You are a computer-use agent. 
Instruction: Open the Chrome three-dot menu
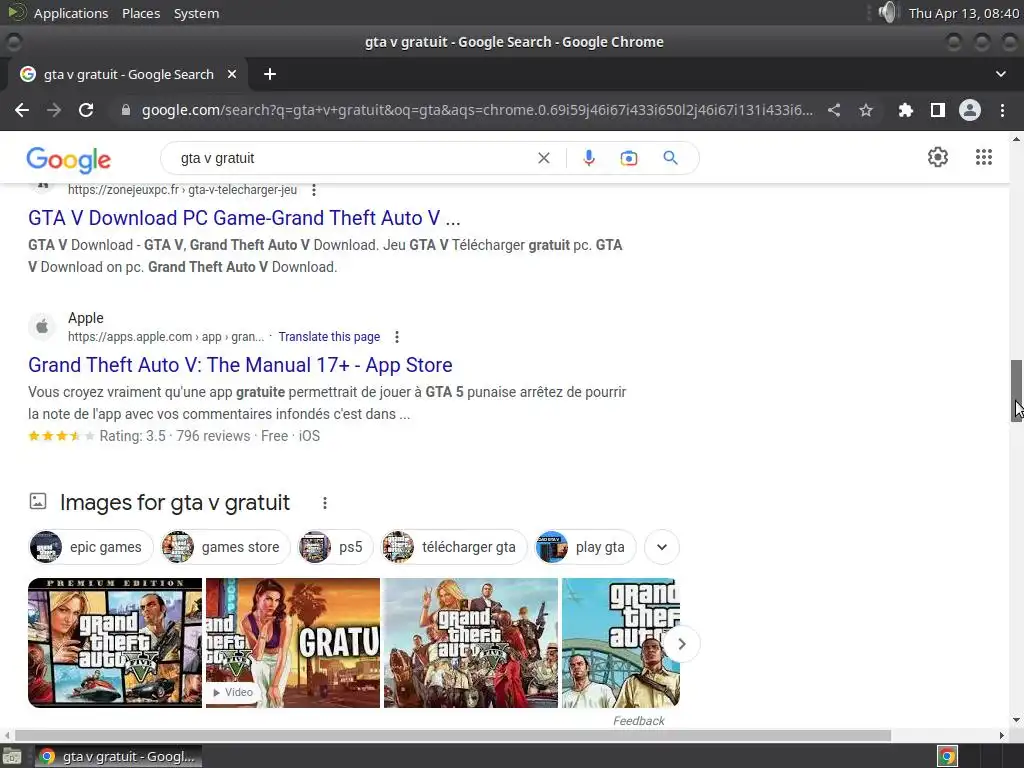(x=1002, y=110)
